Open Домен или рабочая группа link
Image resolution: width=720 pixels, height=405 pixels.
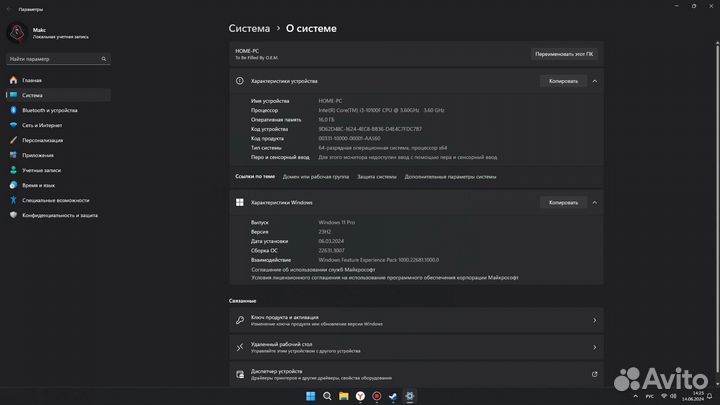tap(316, 177)
